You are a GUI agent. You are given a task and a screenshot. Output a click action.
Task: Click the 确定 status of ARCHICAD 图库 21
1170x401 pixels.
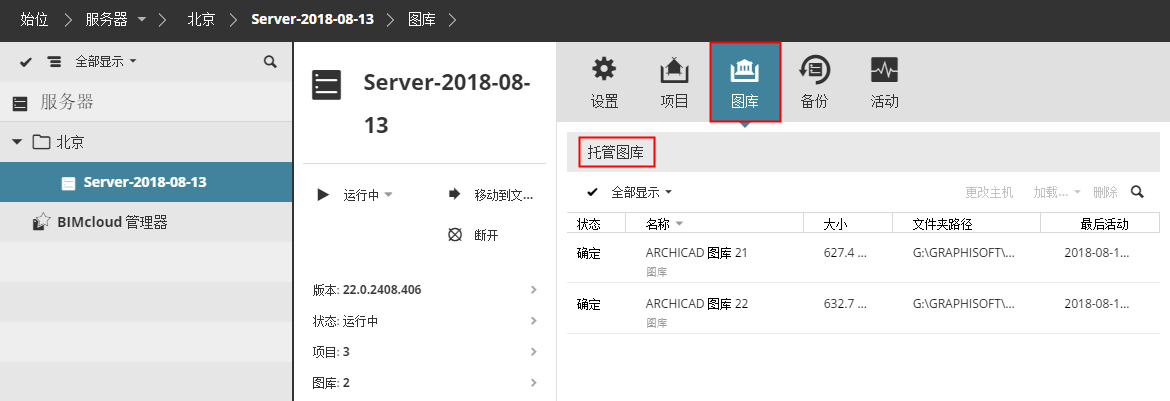point(589,253)
